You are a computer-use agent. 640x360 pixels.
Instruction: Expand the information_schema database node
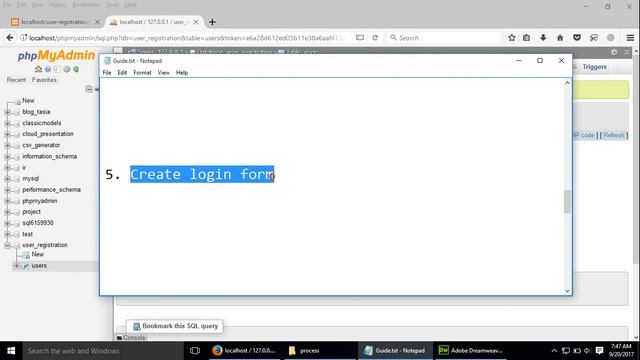(x=7, y=156)
